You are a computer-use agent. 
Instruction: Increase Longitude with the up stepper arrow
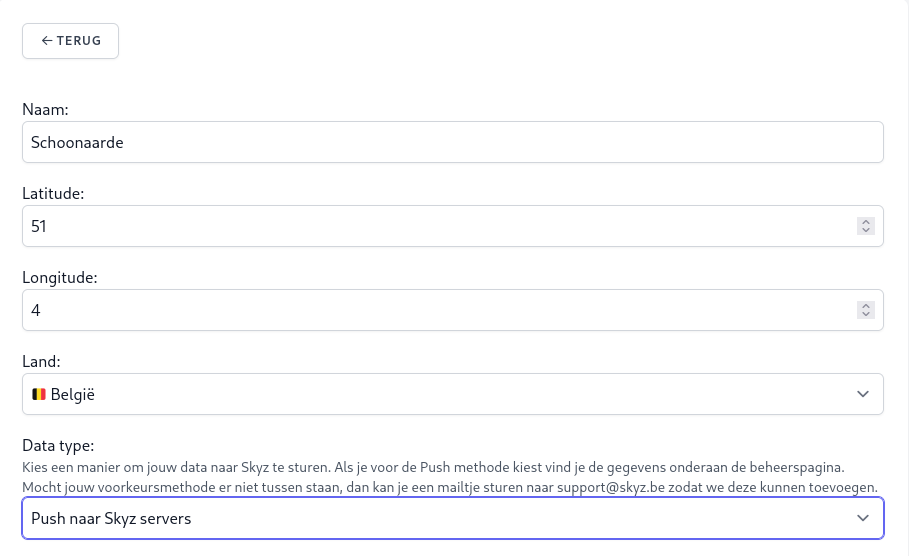866,306
